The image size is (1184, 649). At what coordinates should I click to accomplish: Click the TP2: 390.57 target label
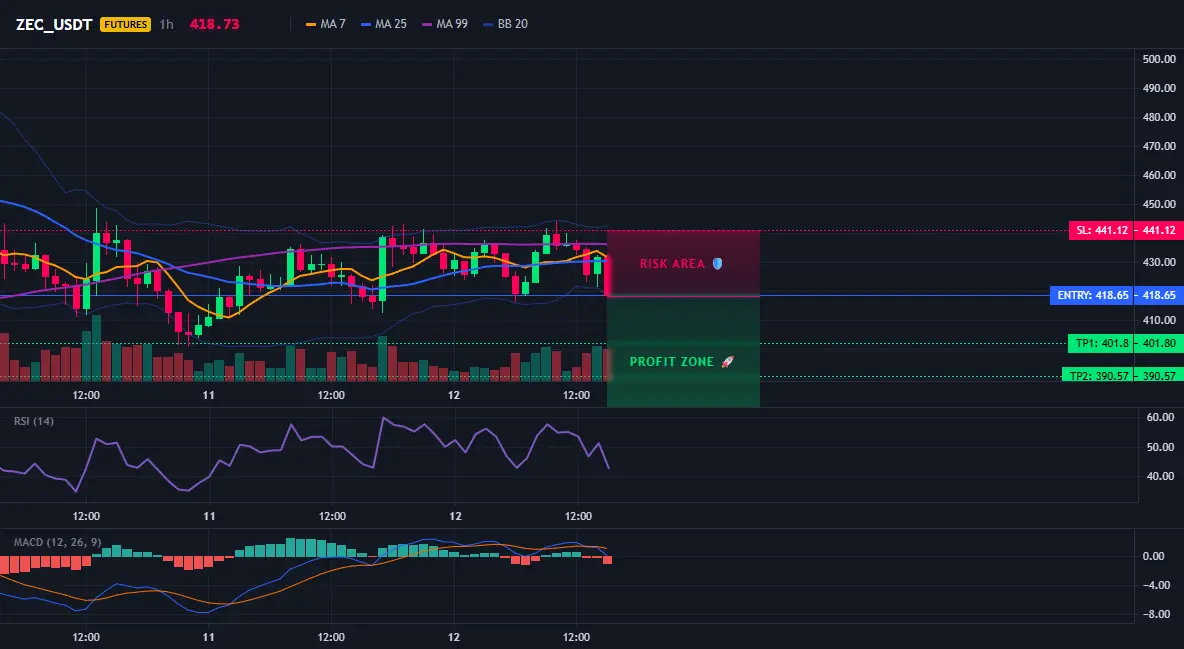(1096, 375)
